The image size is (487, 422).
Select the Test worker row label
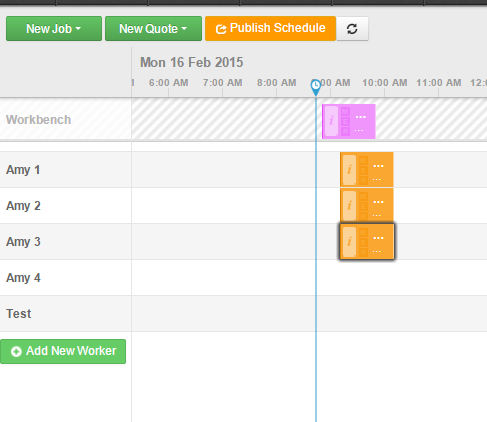point(19,314)
